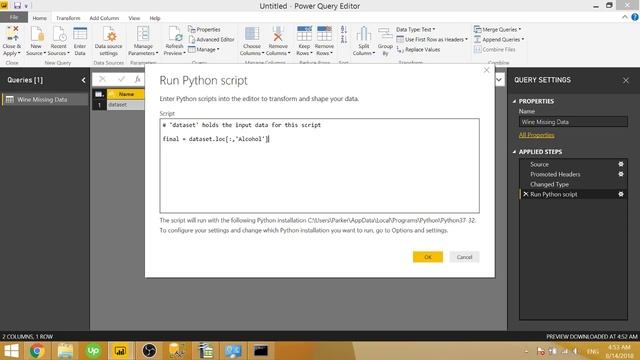The image size is (640, 360).
Task: Open the All Properties link
Action: click(x=536, y=135)
